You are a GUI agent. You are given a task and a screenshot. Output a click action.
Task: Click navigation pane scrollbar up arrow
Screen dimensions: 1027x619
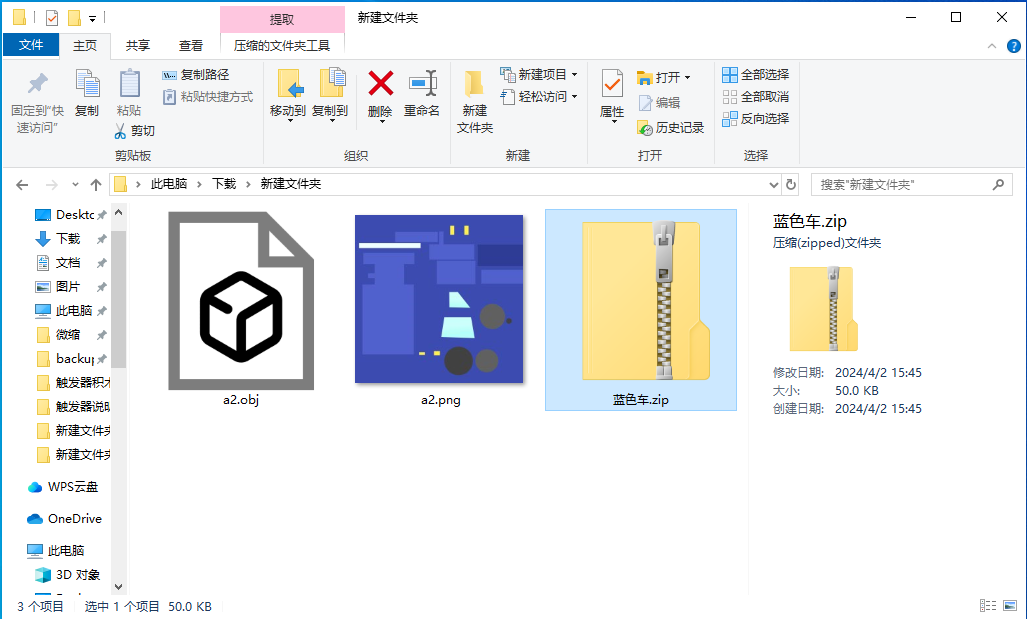click(119, 213)
